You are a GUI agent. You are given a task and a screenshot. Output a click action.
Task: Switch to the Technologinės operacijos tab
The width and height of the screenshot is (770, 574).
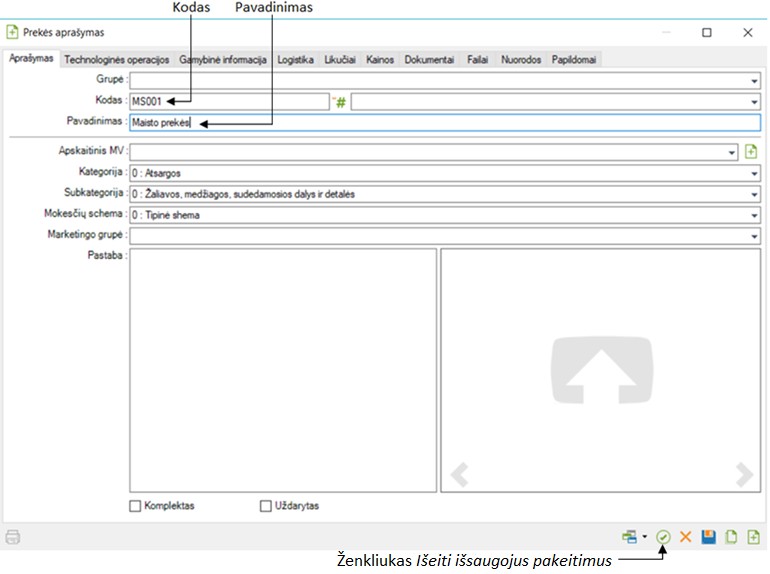[117, 60]
